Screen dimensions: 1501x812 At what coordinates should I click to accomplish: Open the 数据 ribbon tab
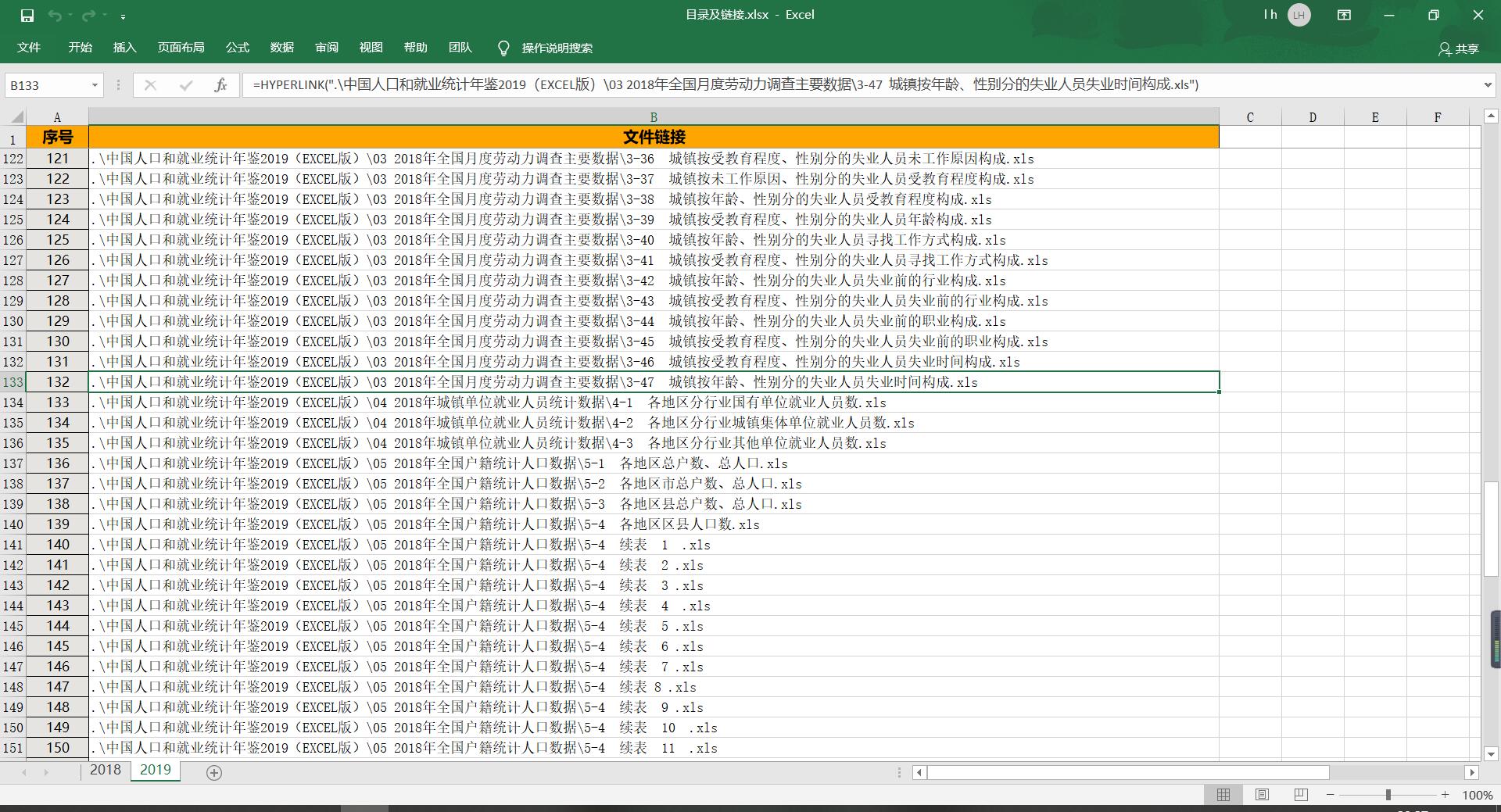(x=282, y=48)
